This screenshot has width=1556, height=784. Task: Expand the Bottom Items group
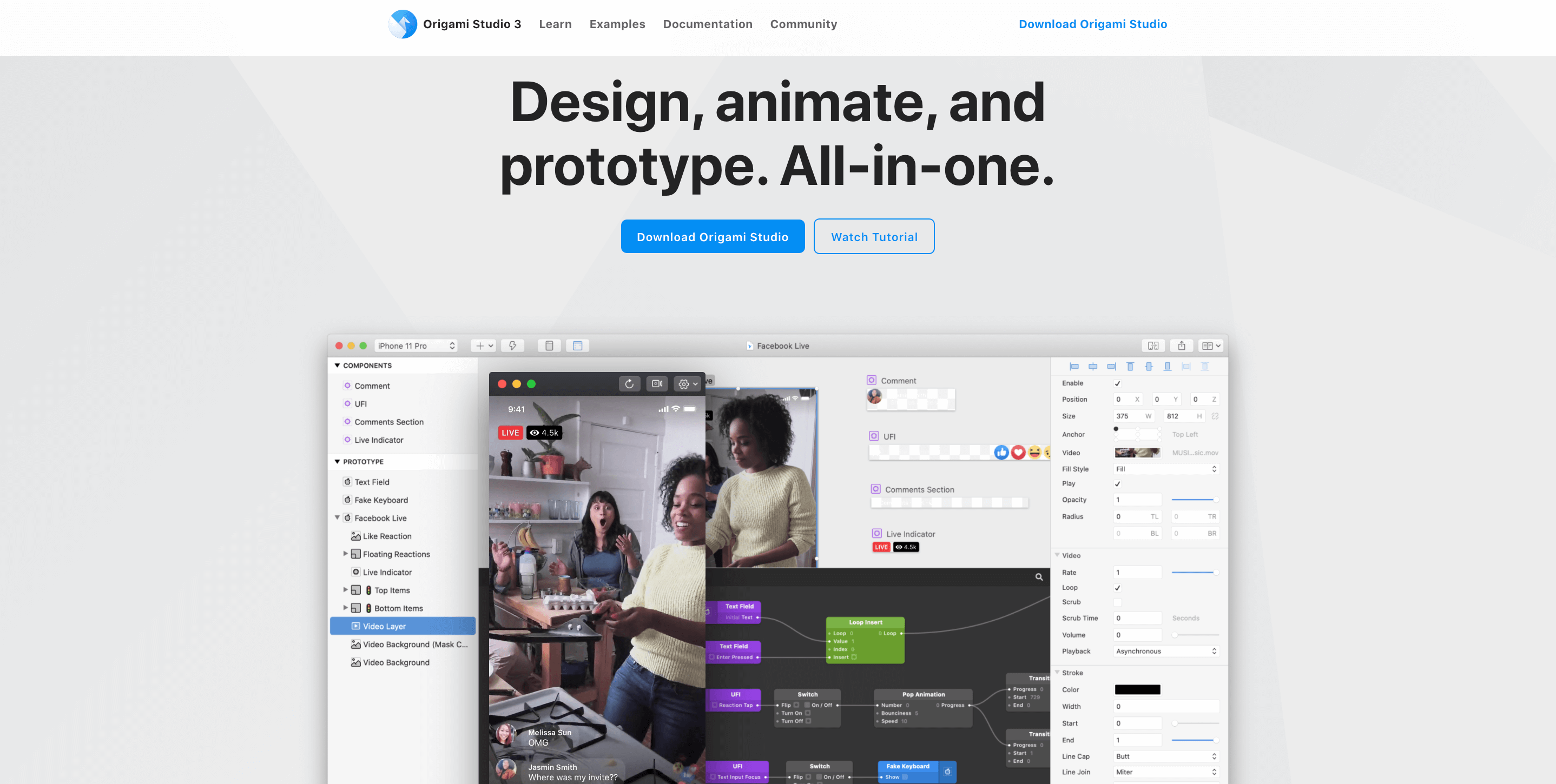coord(346,608)
